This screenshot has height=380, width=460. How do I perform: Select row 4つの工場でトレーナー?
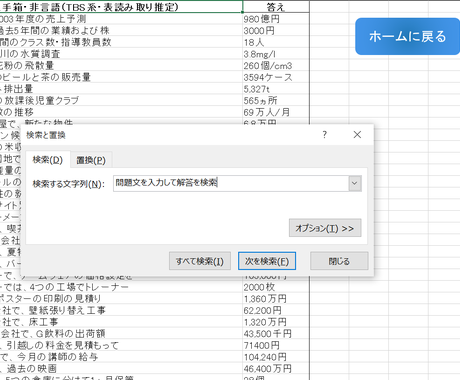(x=121, y=287)
